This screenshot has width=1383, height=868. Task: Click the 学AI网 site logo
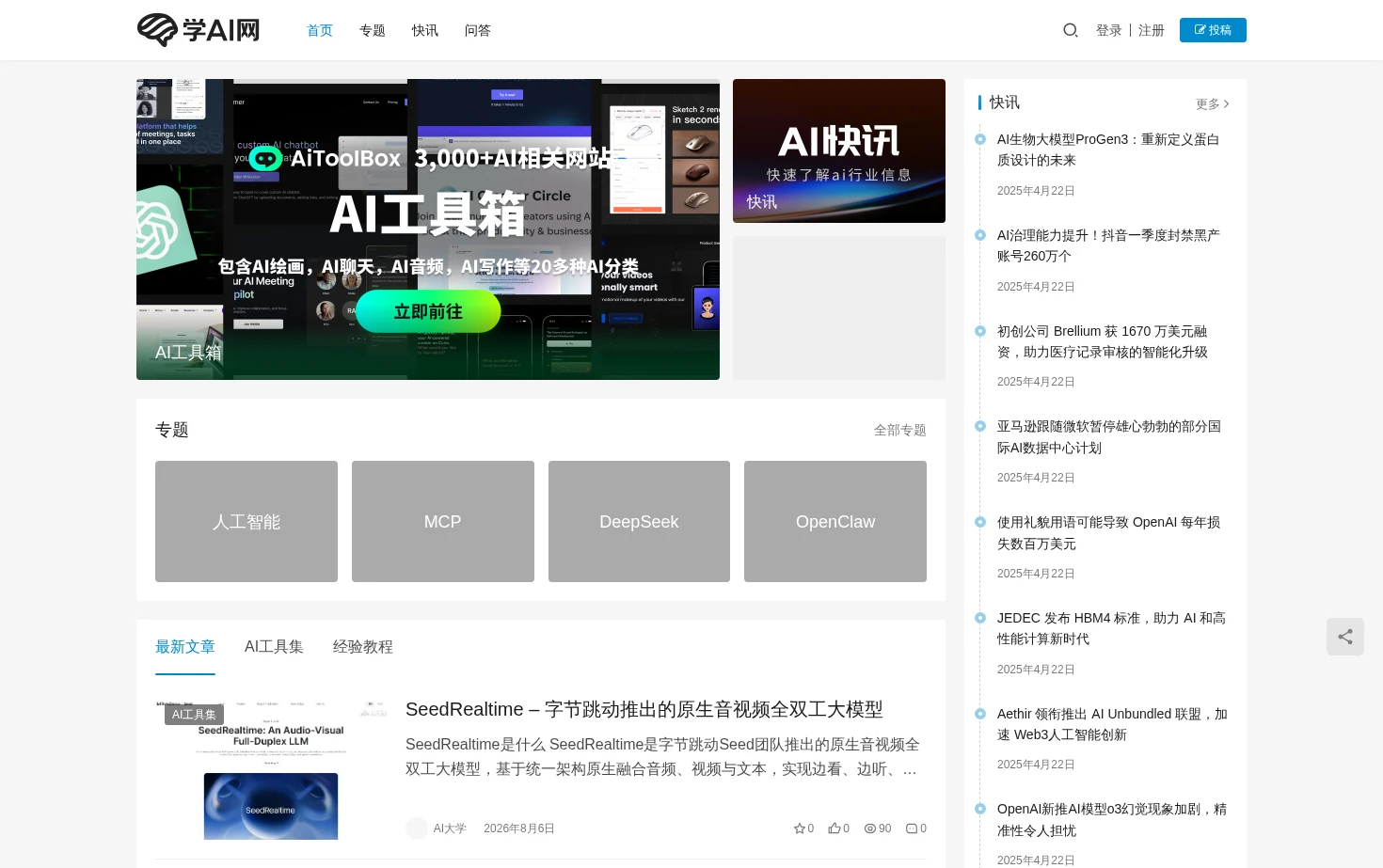click(199, 30)
